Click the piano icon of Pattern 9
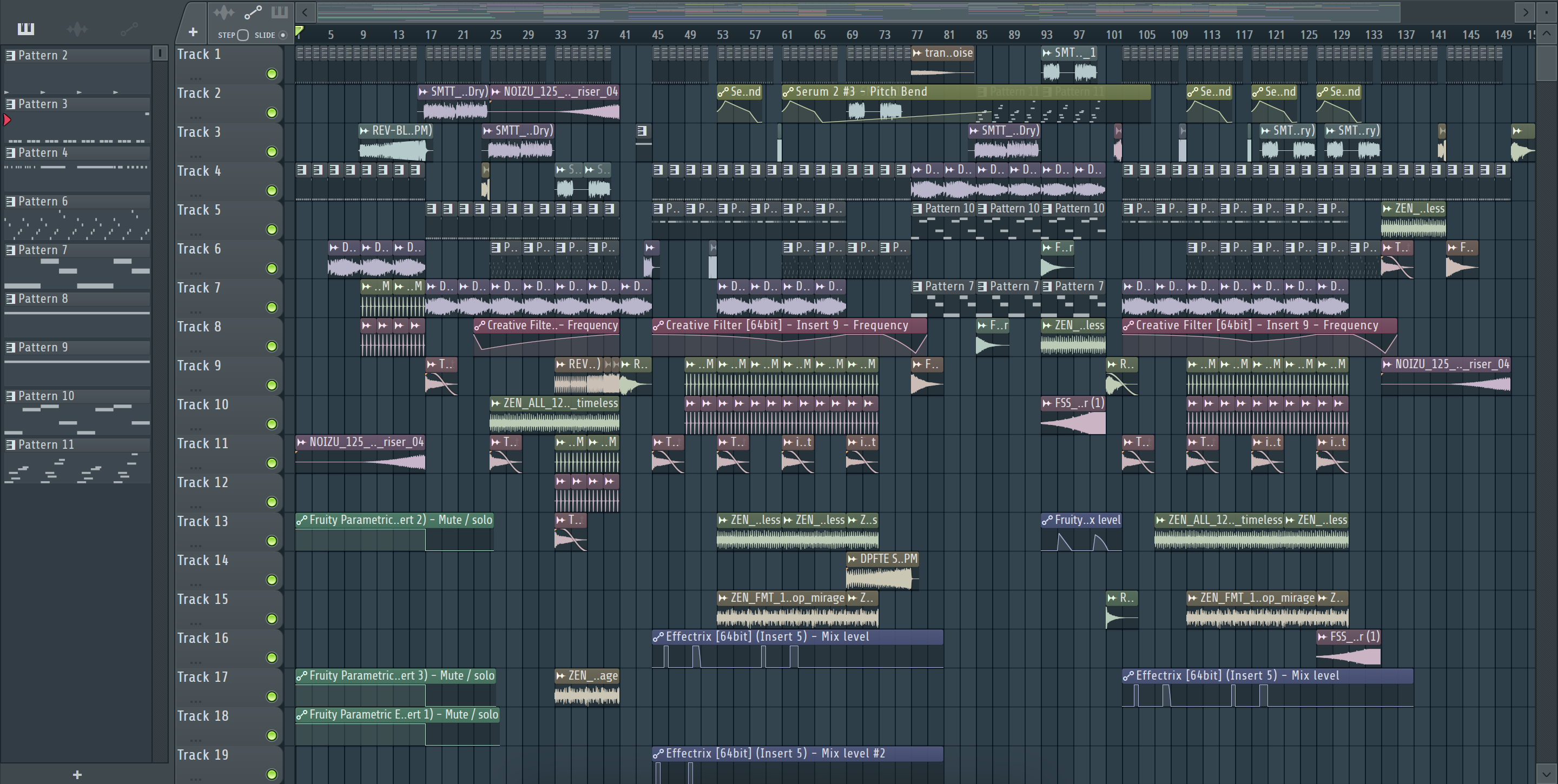The width and height of the screenshot is (1558, 784). (10, 348)
